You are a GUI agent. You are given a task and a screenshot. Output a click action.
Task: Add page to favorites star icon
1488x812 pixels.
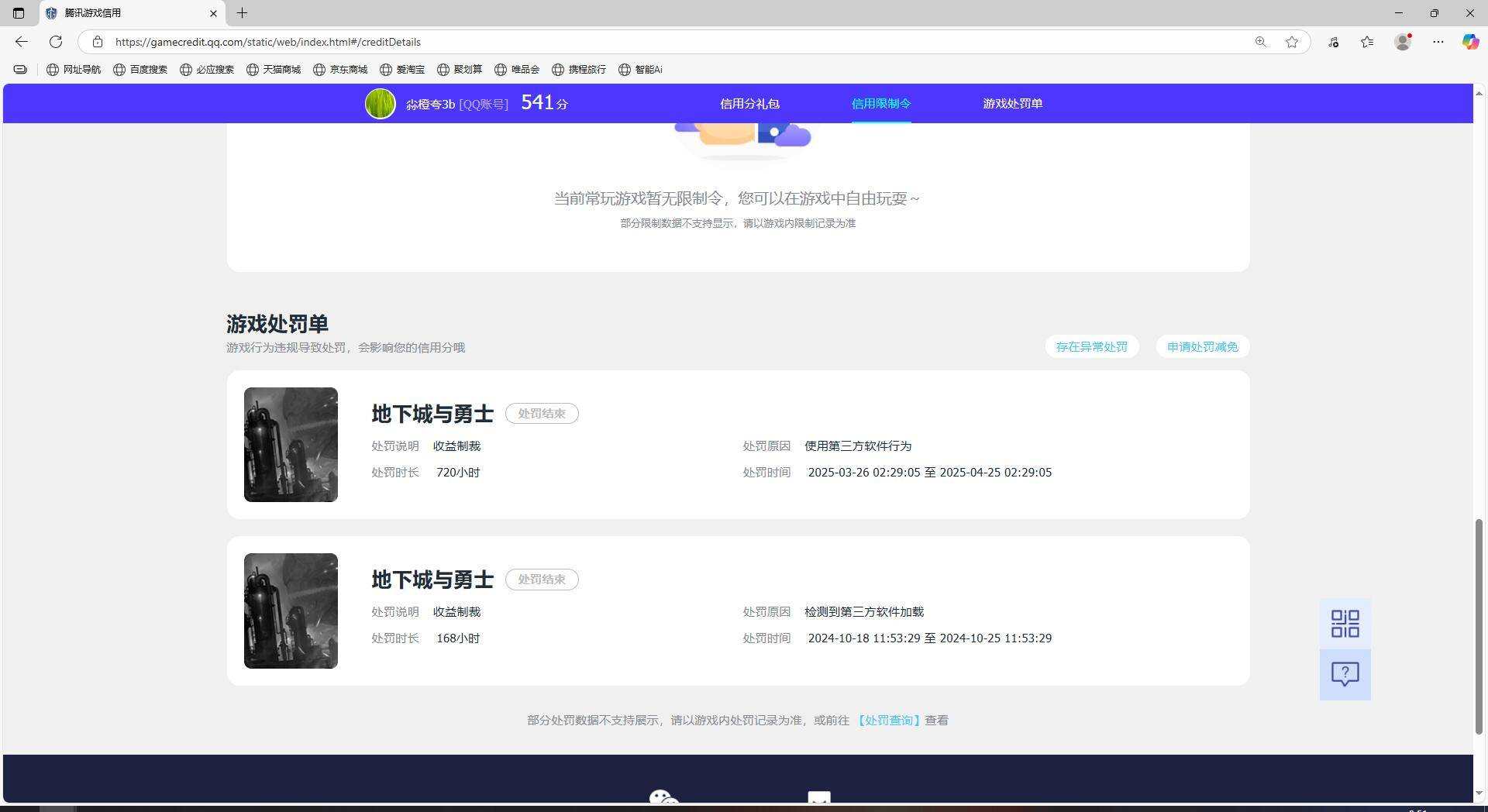click(x=1292, y=42)
